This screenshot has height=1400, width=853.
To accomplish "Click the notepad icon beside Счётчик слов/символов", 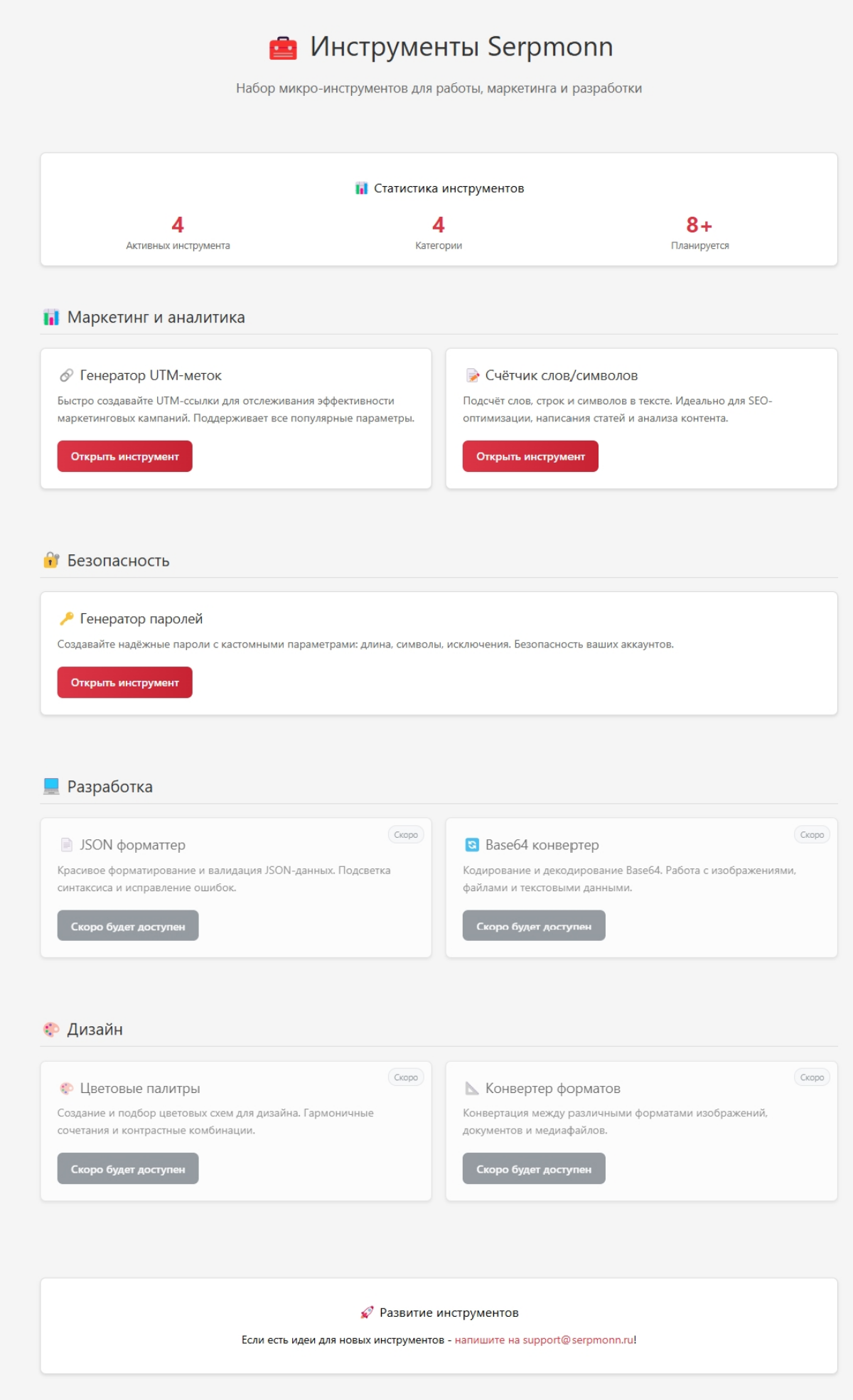I will click(x=472, y=375).
